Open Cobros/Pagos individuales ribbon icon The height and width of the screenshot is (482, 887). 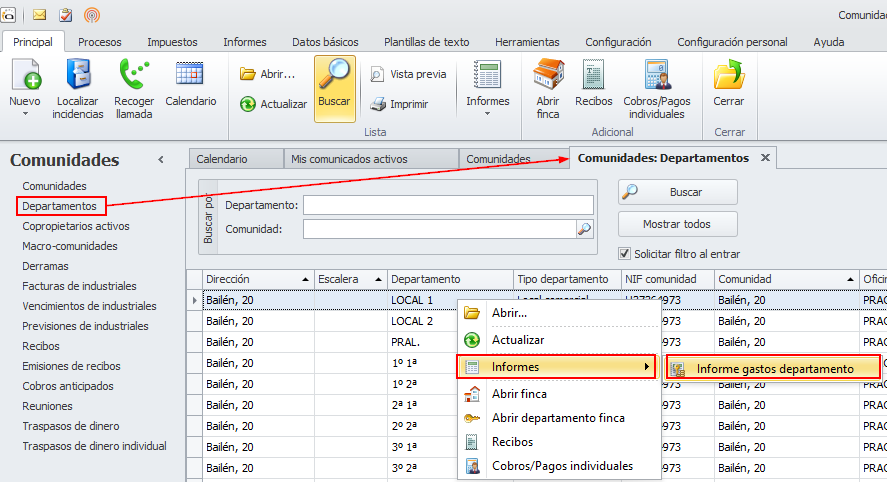[656, 77]
